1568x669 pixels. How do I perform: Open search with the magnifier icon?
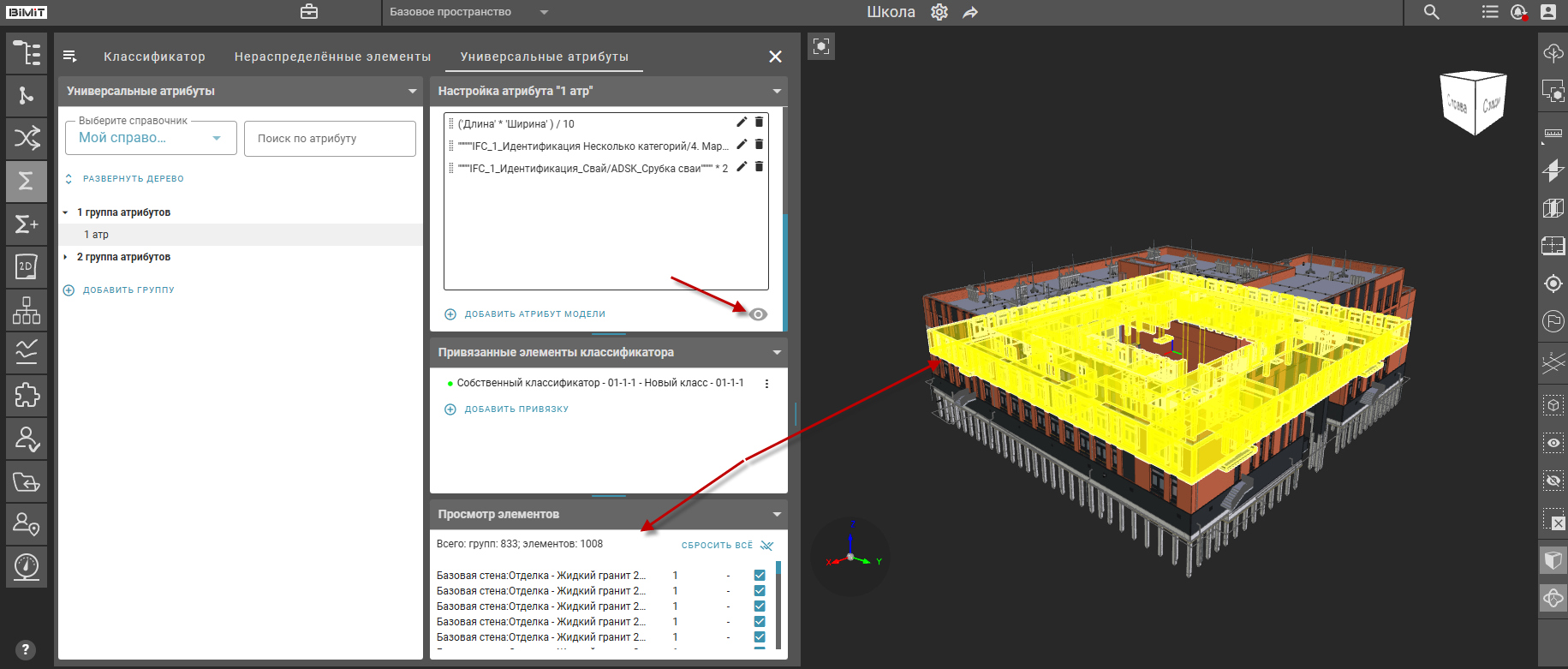coord(1431,12)
